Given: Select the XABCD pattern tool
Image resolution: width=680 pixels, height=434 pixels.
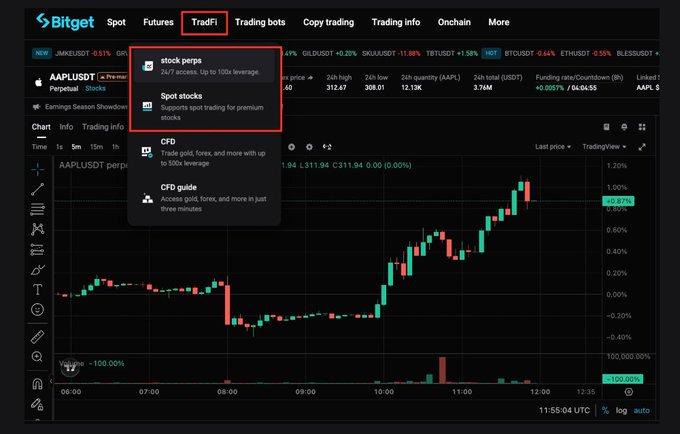Looking at the screenshot, I should point(38,229).
